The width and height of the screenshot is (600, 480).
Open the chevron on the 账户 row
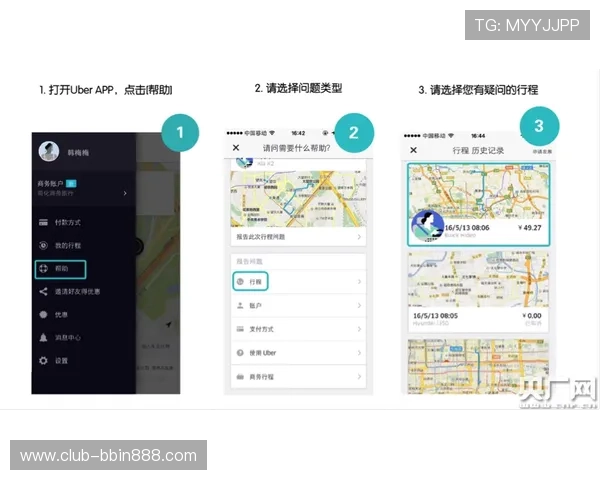tap(359, 305)
